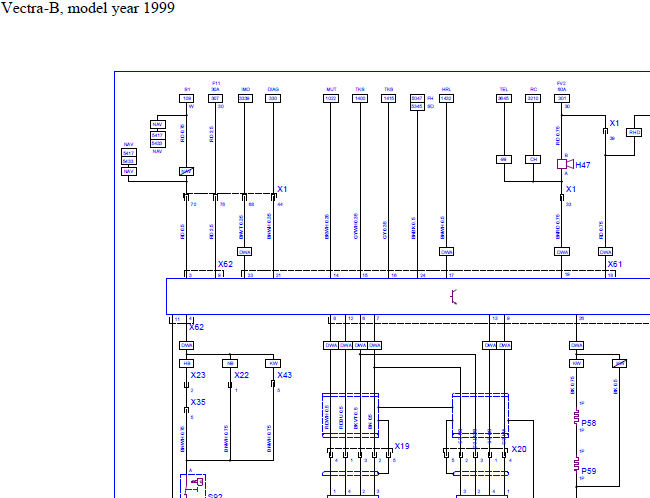
Task: Click the X62 label beside pin 9
Action: point(226,264)
